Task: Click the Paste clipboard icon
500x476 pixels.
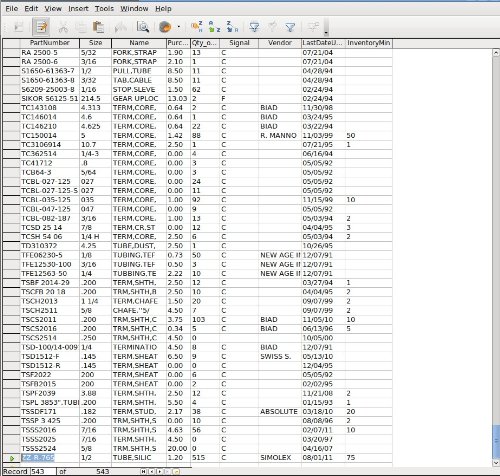Action: pos(98,27)
